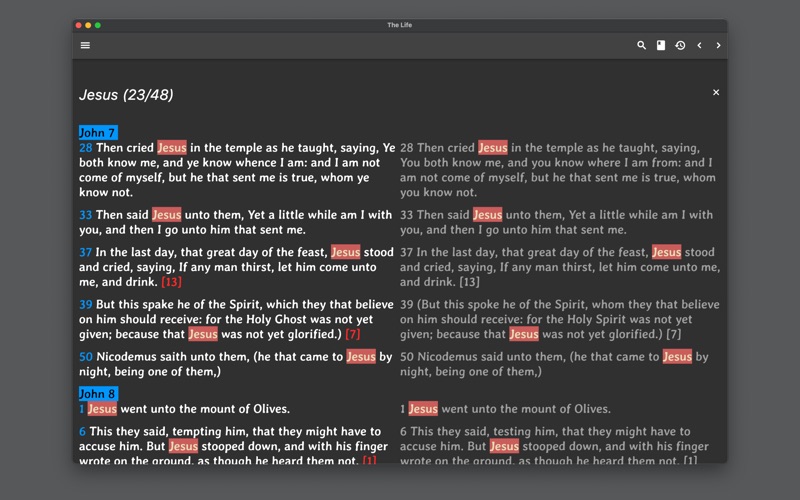
Task: Go back with left chevron
Action: tap(699, 45)
